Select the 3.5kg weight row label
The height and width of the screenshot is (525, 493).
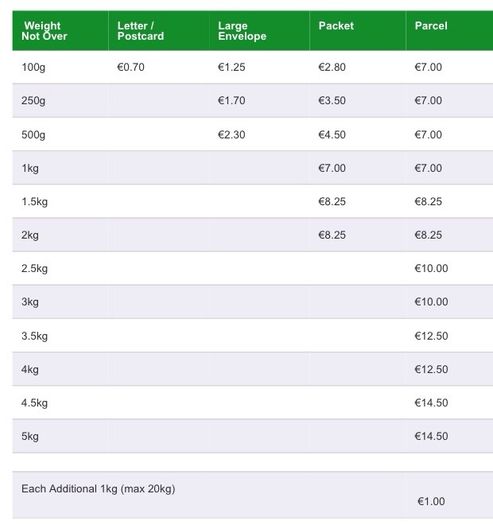(34, 336)
